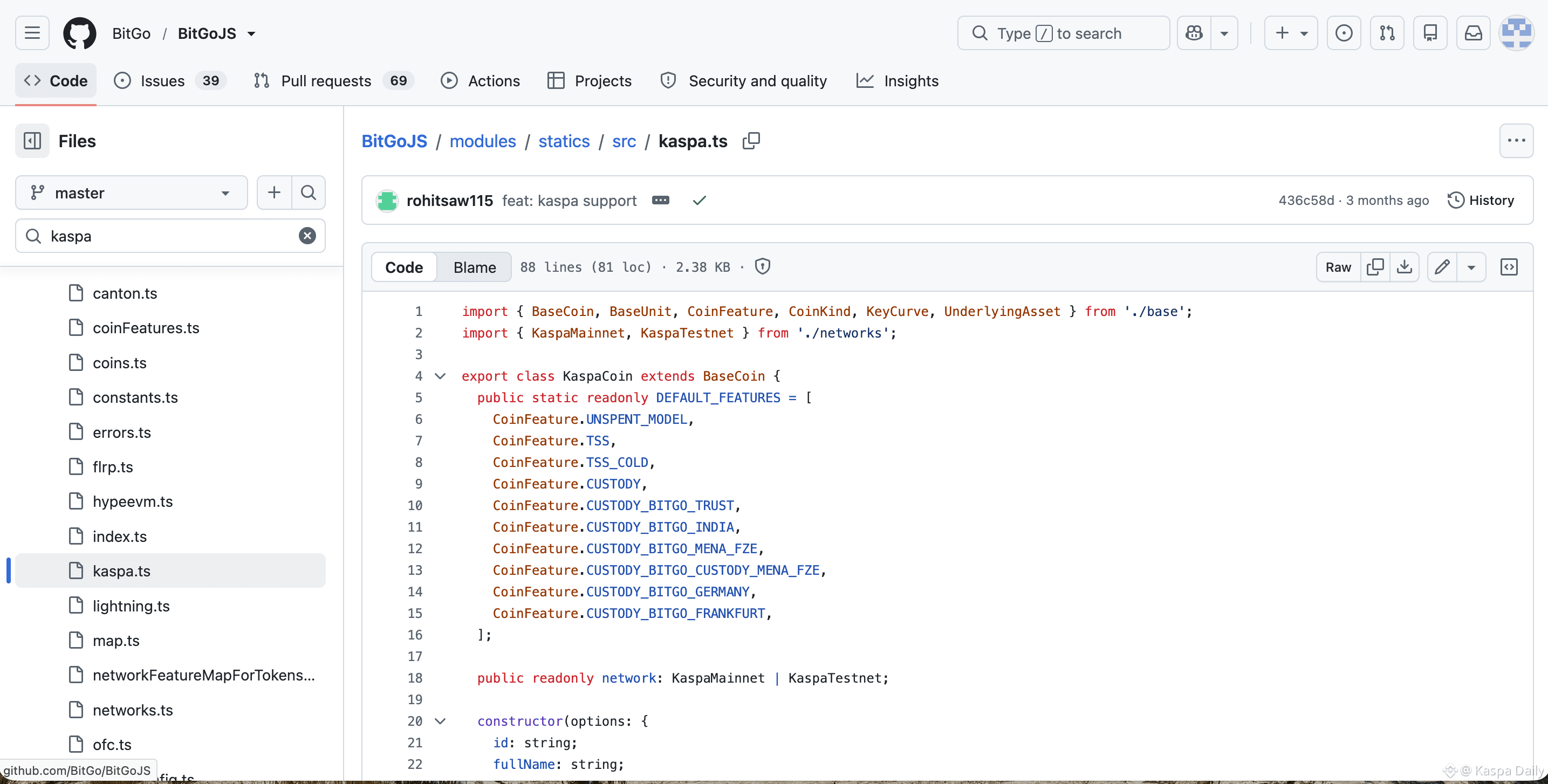This screenshot has width=1548, height=784.
Task: View the Raw file
Action: coord(1338,267)
